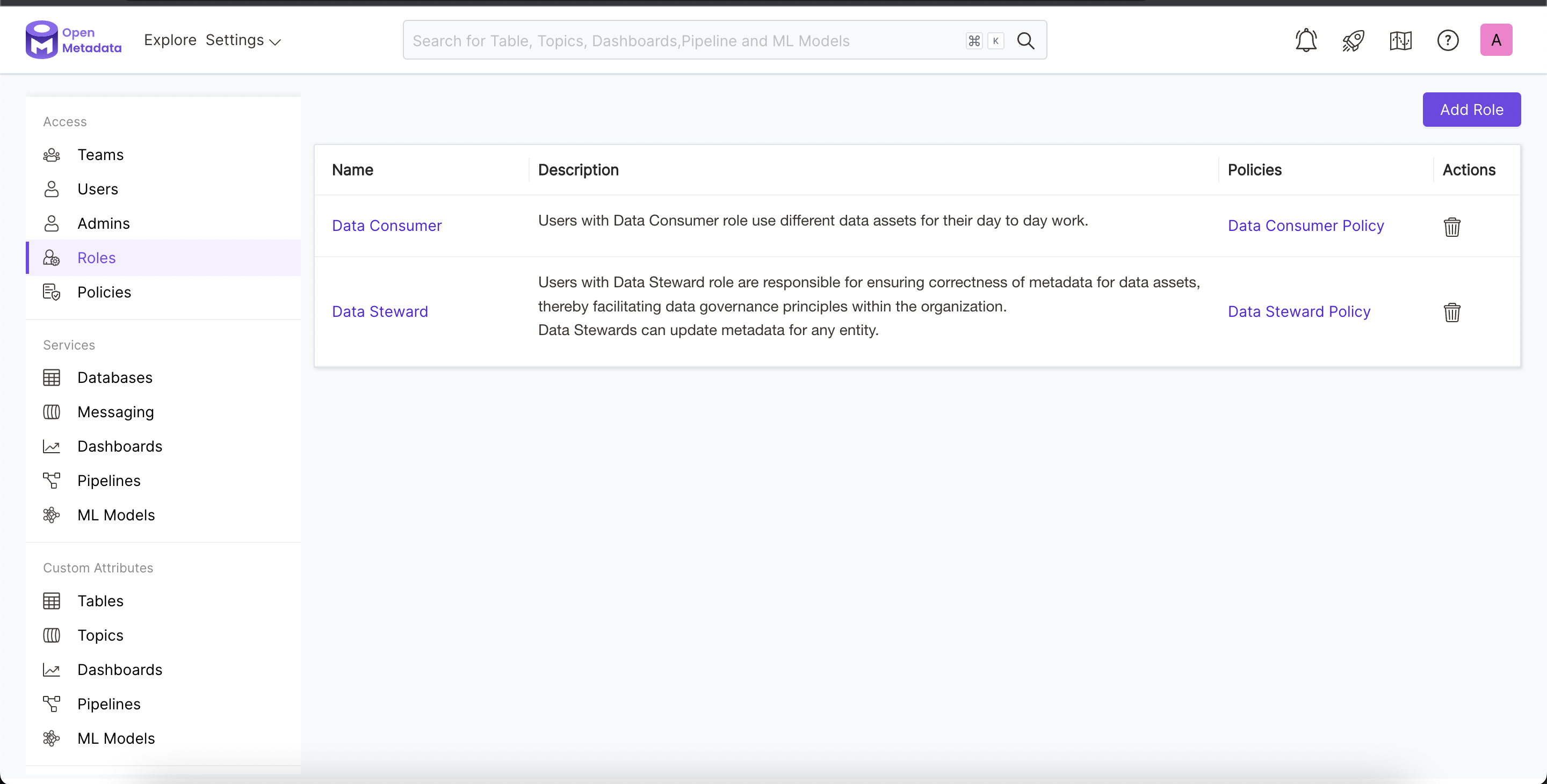The image size is (1547, 784).
Task: Delete the Data Consumer role
Action: point(1451,227)
